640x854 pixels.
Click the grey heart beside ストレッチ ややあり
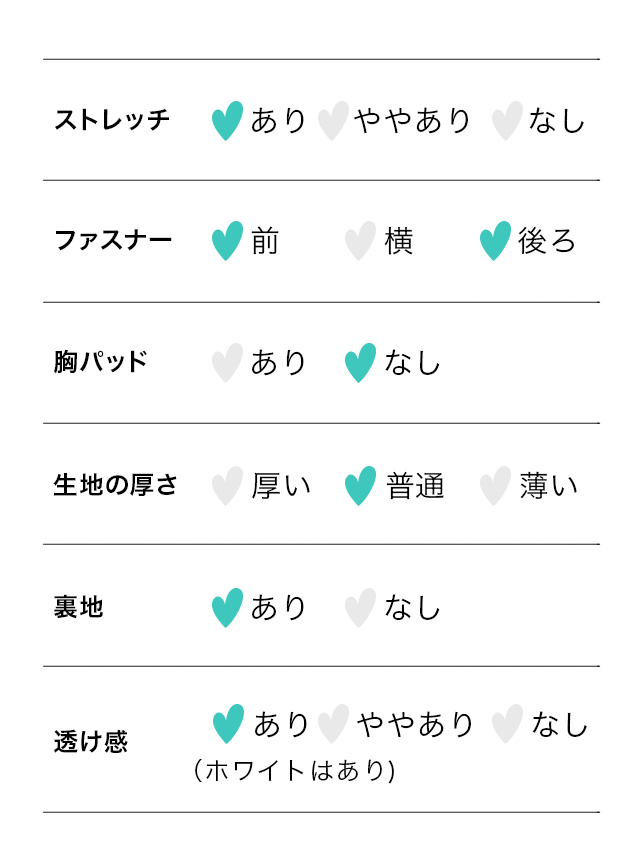(332, 121)
